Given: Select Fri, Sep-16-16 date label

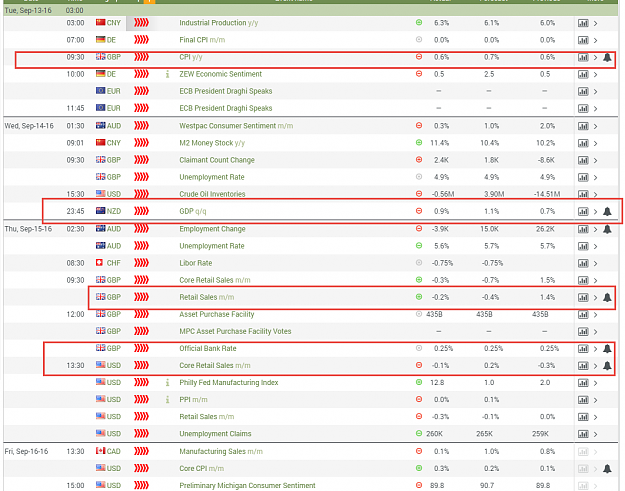Looking at the screenshot, I should (26, 451).
